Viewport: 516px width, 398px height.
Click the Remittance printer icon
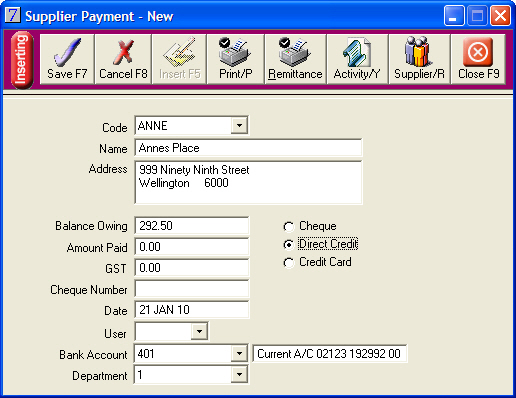pos(295,52)
